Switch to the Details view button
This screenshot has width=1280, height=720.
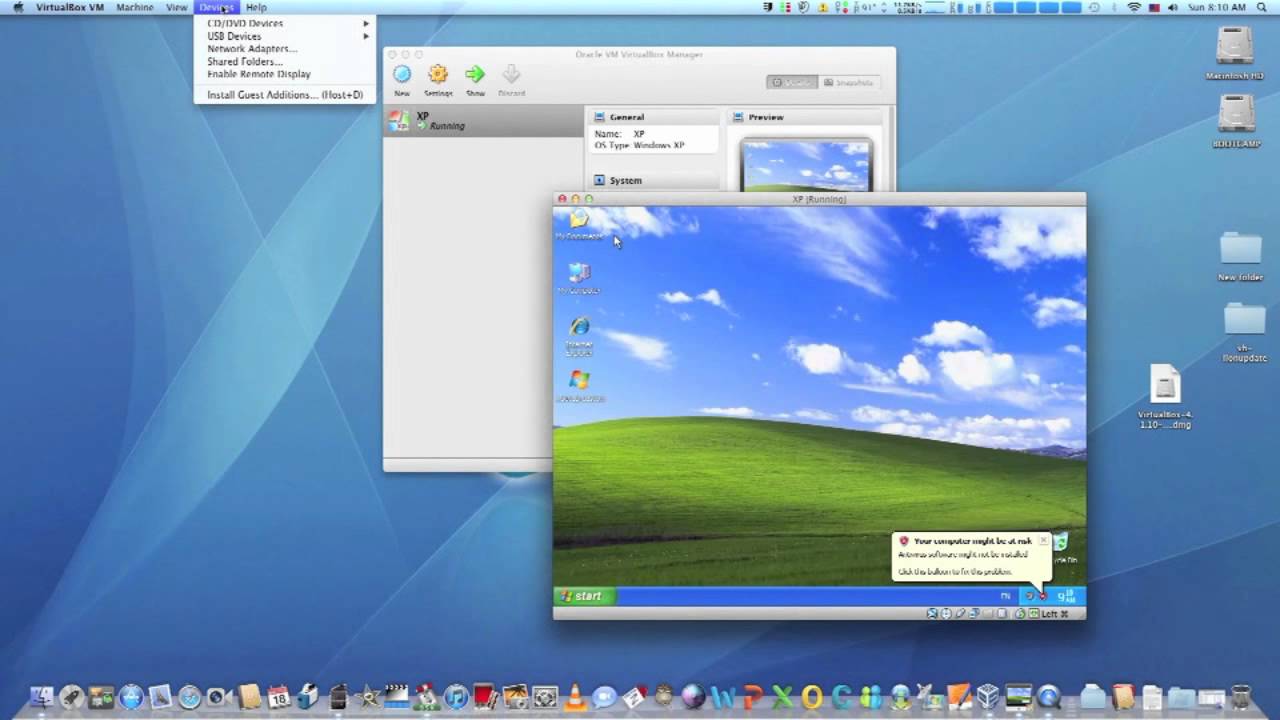792,82
